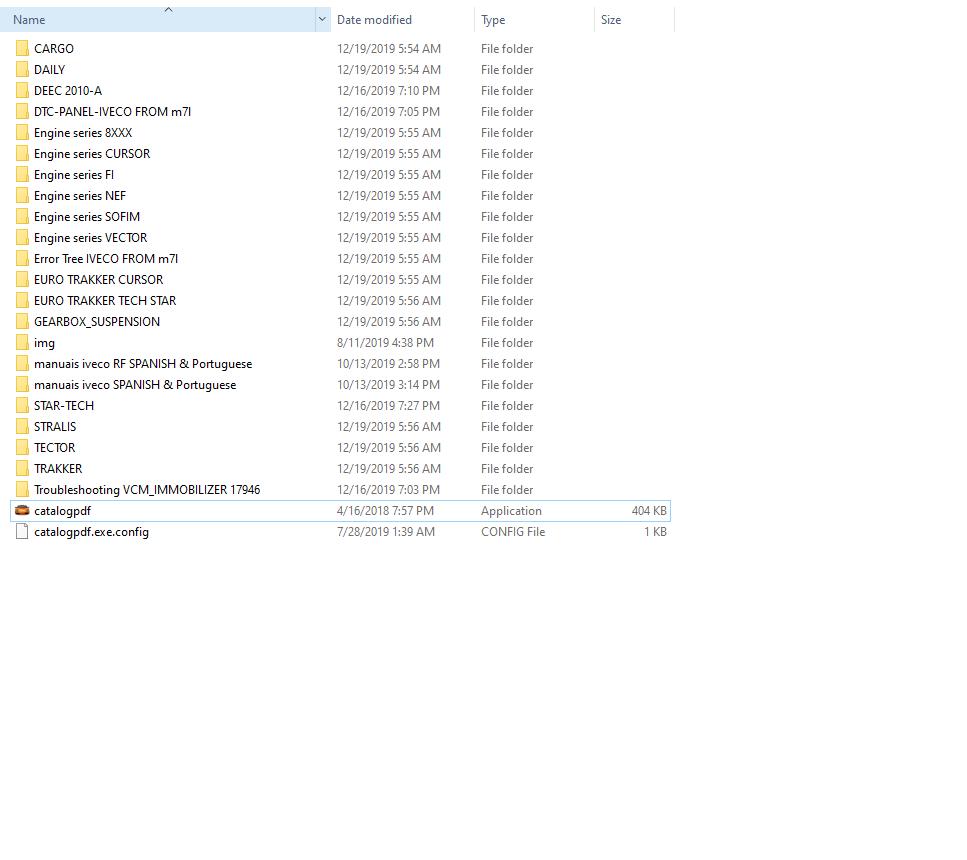Viewport: 967px width, 860px height.
Task: Click the Error Tree IVECO folder icon
Action: pyautogui.click(x=22, y=258)
